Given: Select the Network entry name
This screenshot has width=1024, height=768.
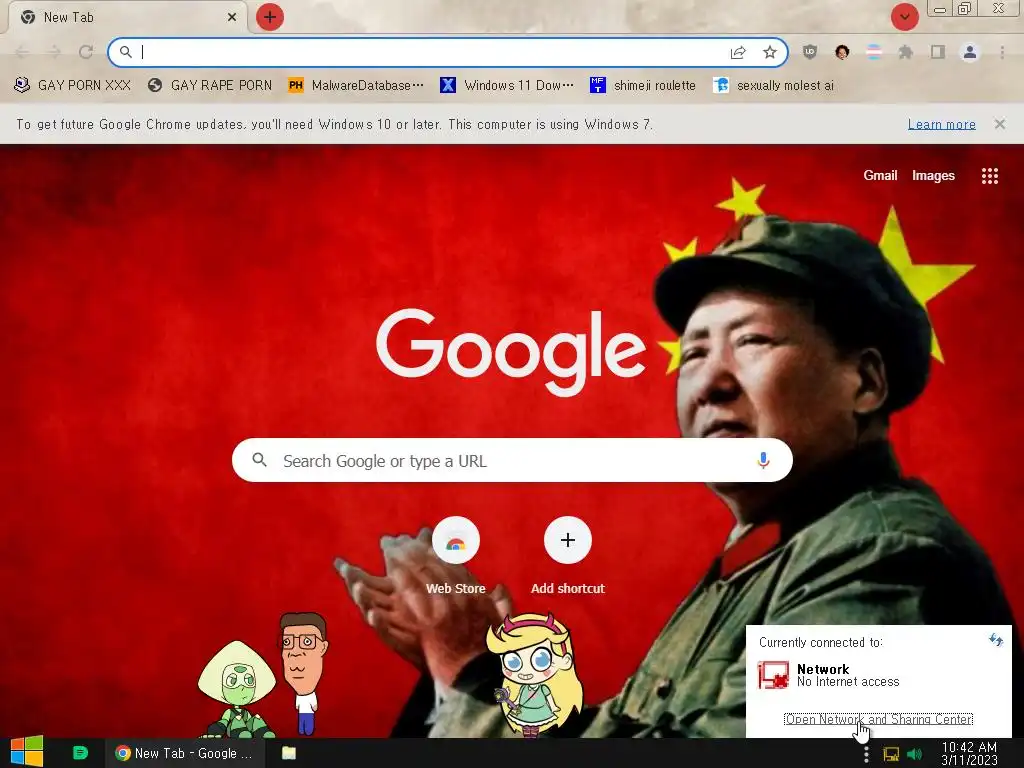Looking at the screenshot, I should tap(823, 669).
